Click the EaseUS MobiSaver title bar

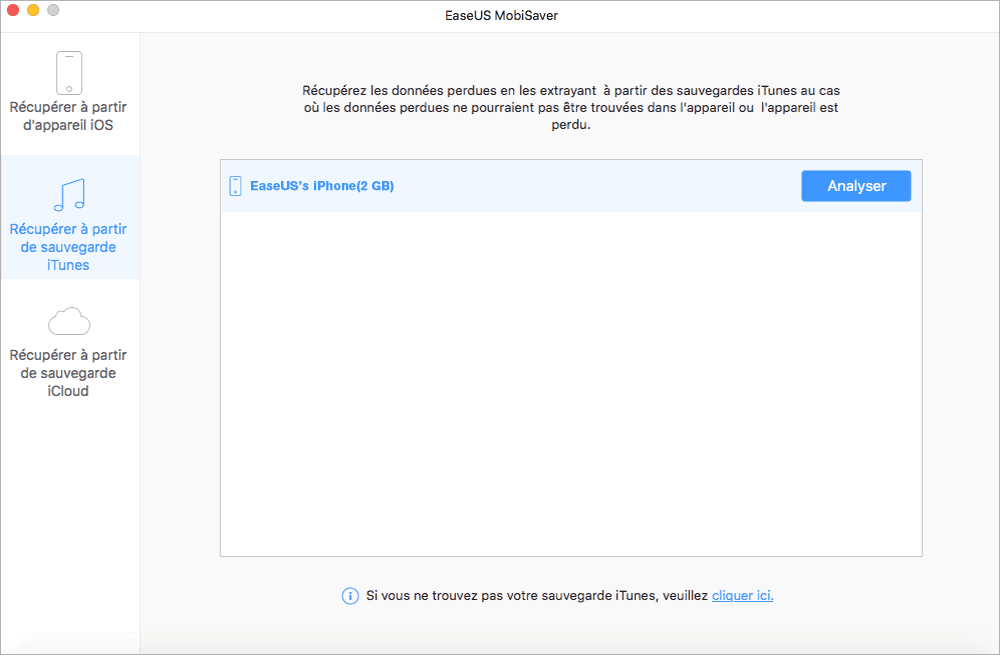tap(500, 15)
